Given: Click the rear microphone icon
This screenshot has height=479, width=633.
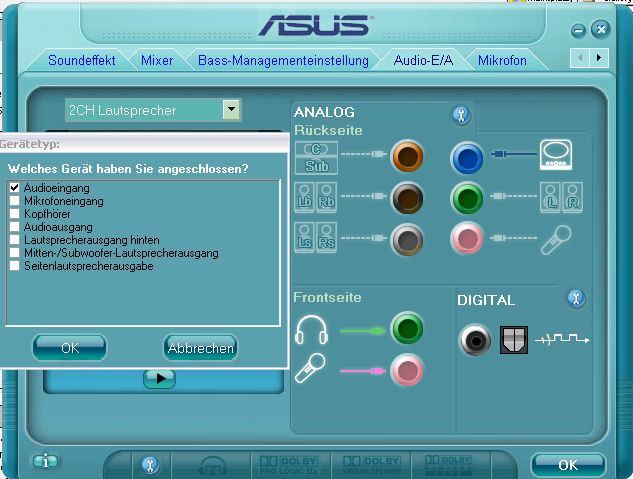Looking at the screenshot, I should [556, 240].
